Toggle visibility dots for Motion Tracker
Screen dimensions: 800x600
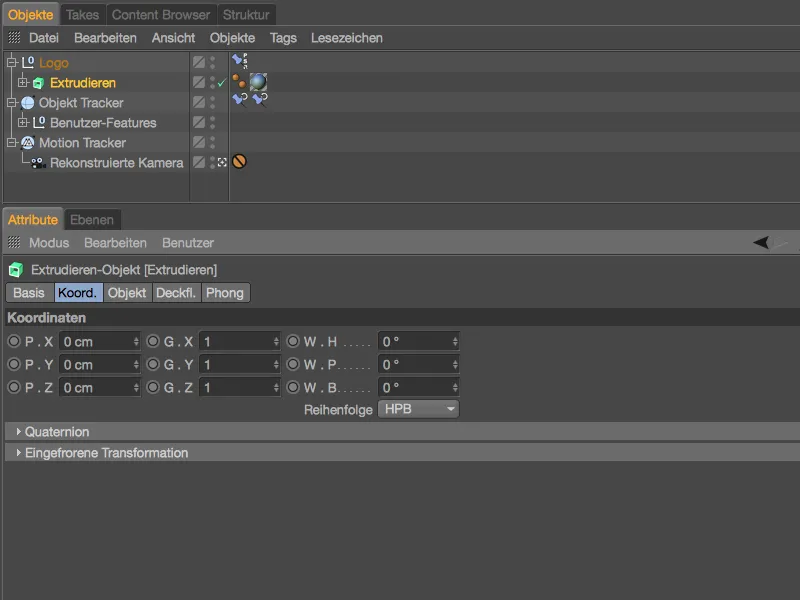212,142
